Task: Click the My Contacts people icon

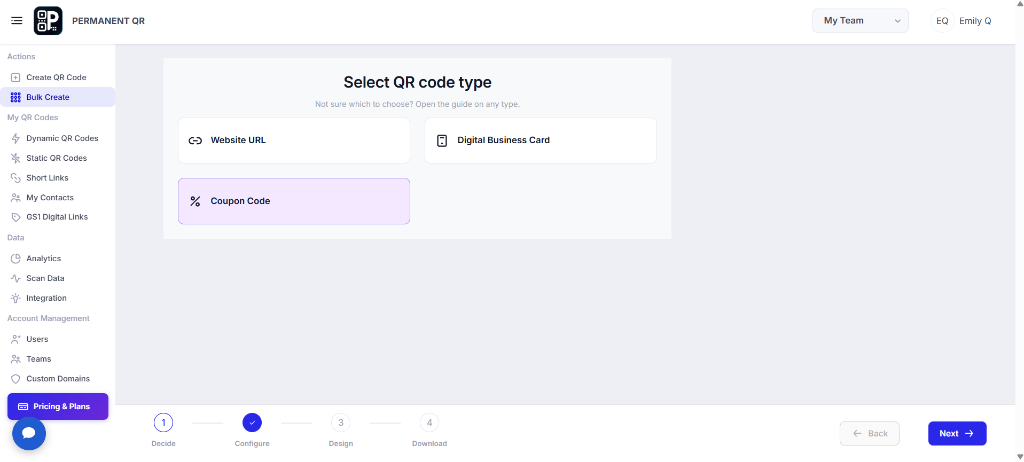Action: pos(16,197)
